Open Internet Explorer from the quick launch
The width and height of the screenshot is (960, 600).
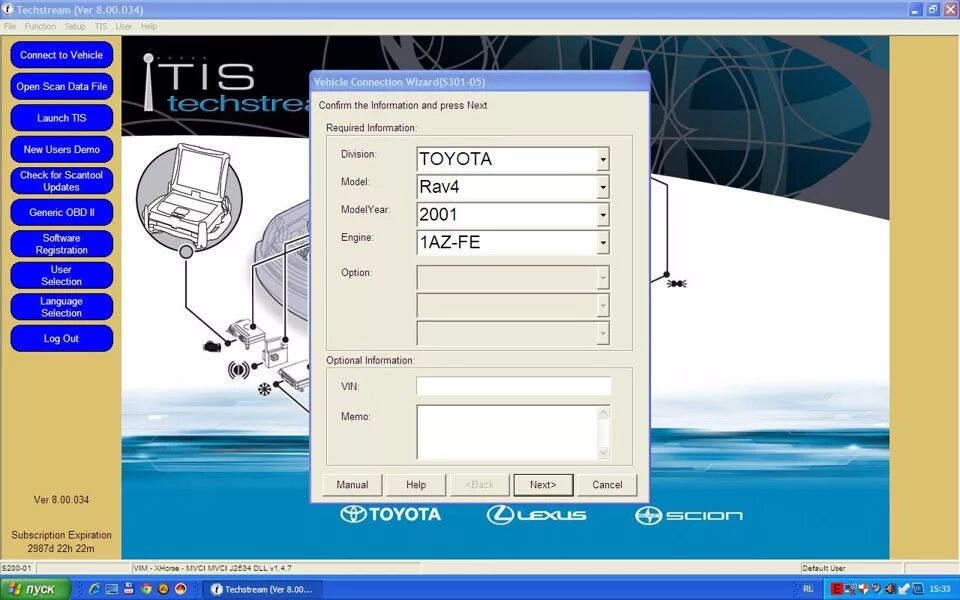(94, 589)
